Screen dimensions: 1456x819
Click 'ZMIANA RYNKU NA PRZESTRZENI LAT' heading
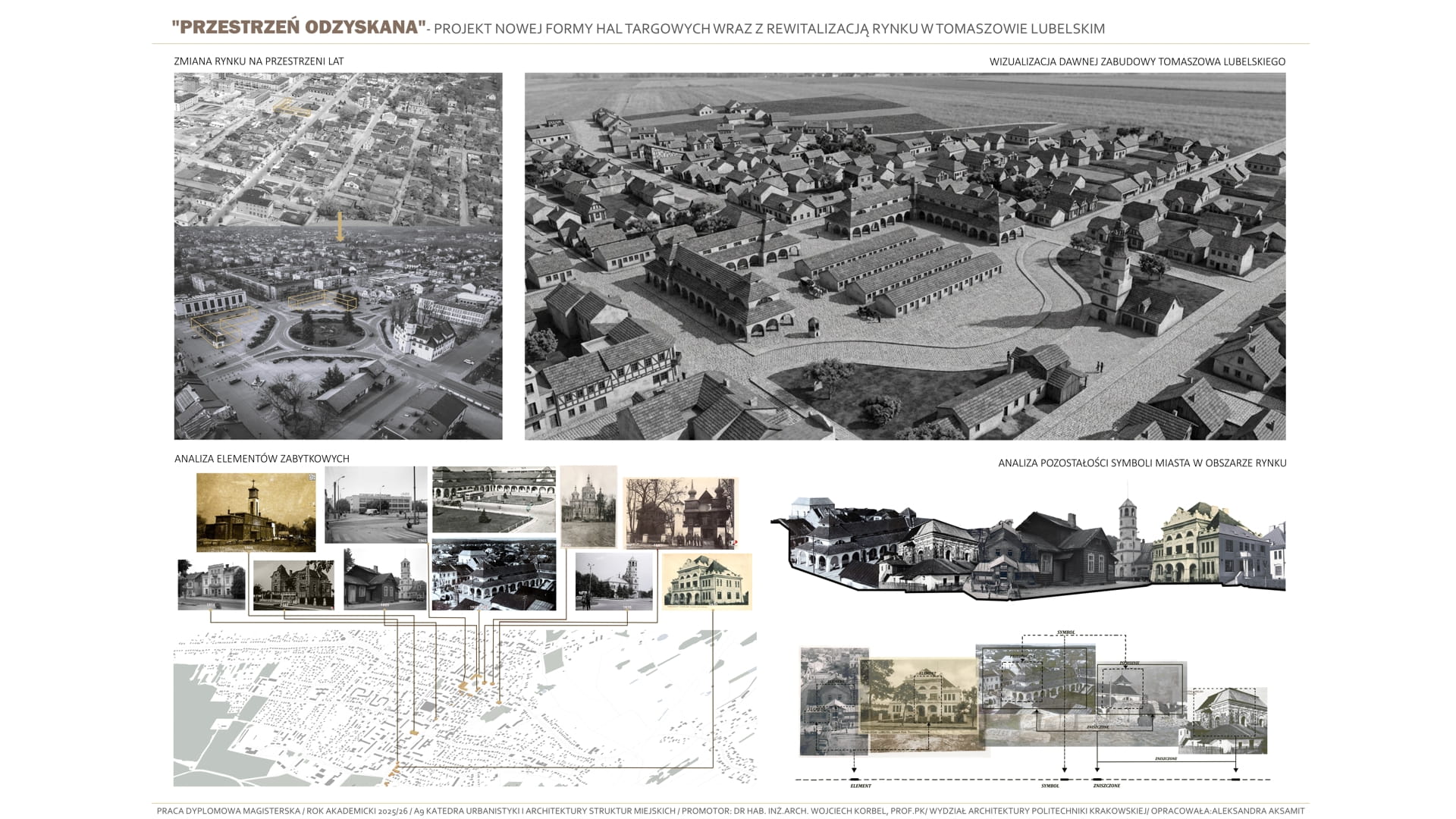[259, 61]
